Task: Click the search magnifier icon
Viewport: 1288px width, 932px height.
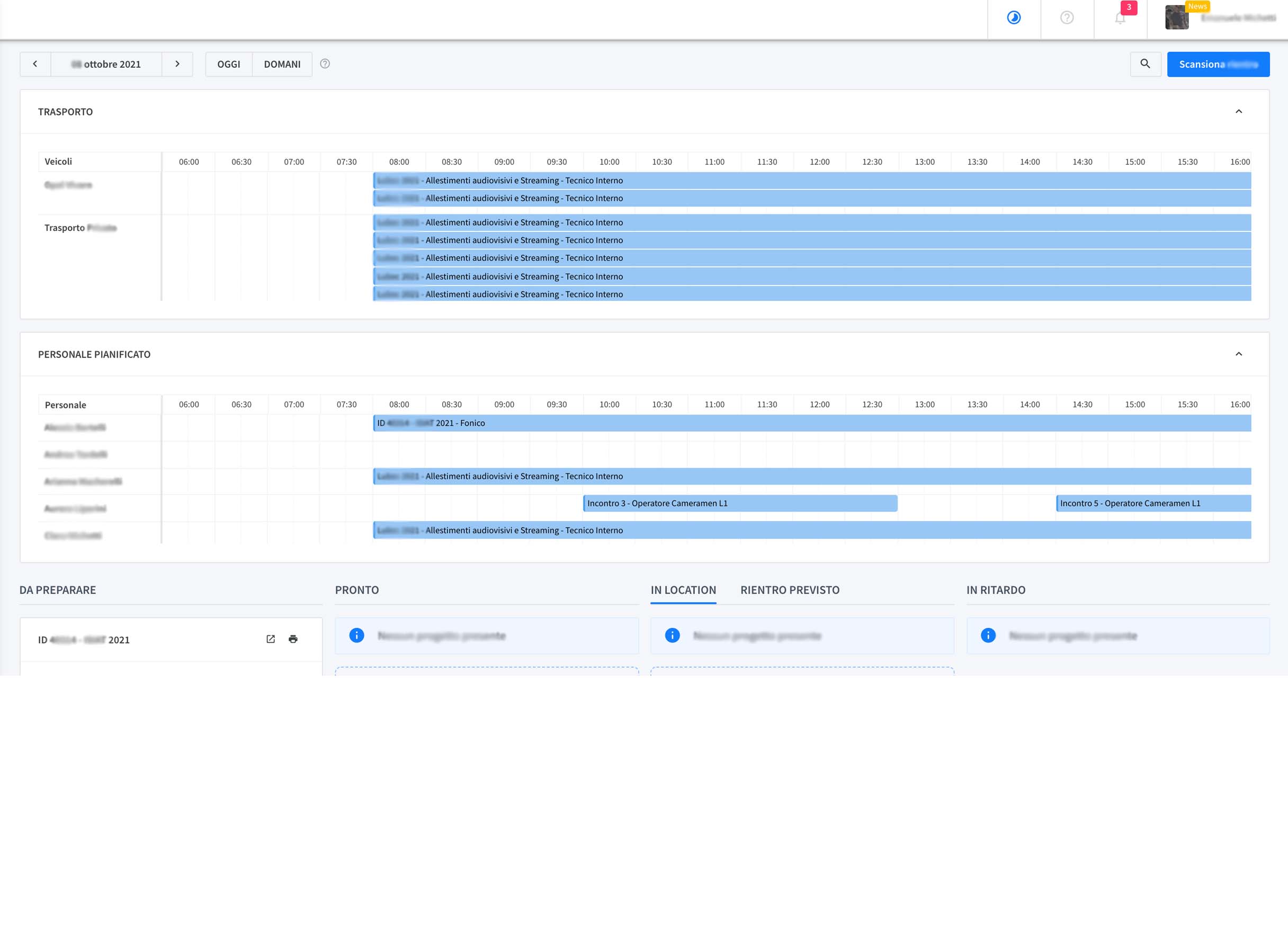Action: 1145,64
